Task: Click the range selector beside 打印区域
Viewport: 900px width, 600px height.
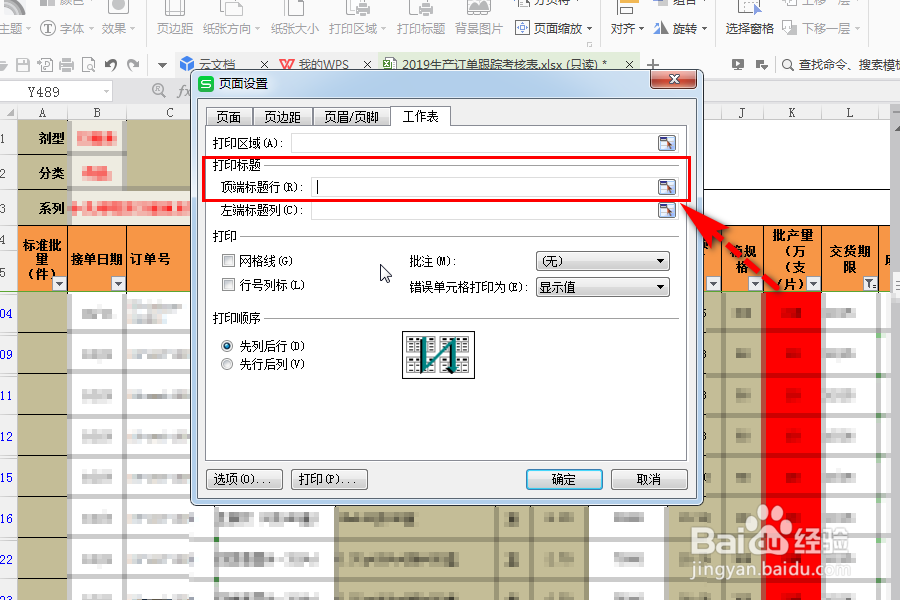Action: [x=667, y=142]
